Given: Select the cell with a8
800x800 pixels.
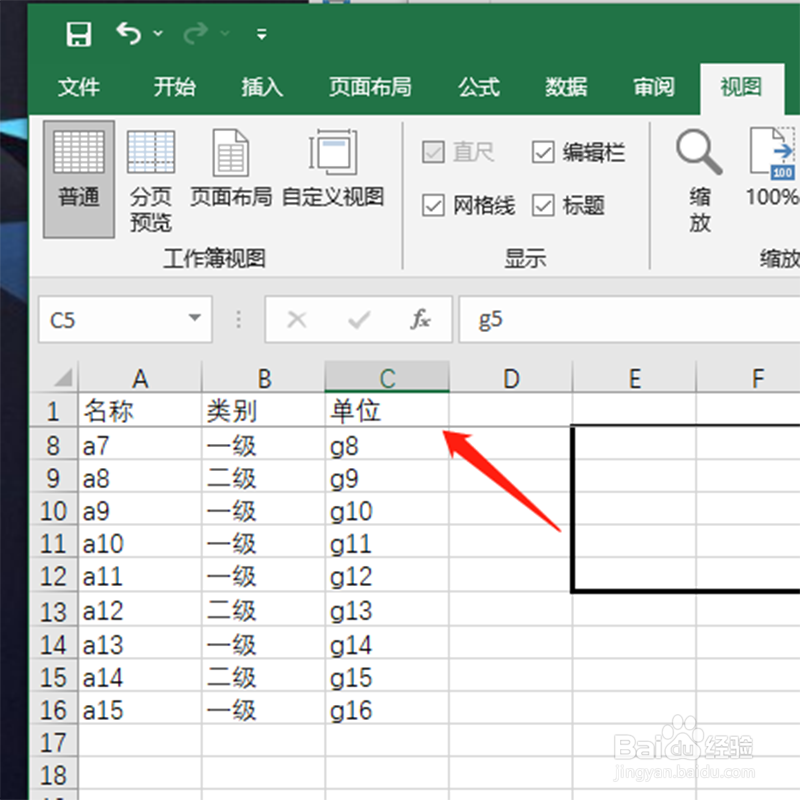Looking at the screenshot, I should pos(140,478).
